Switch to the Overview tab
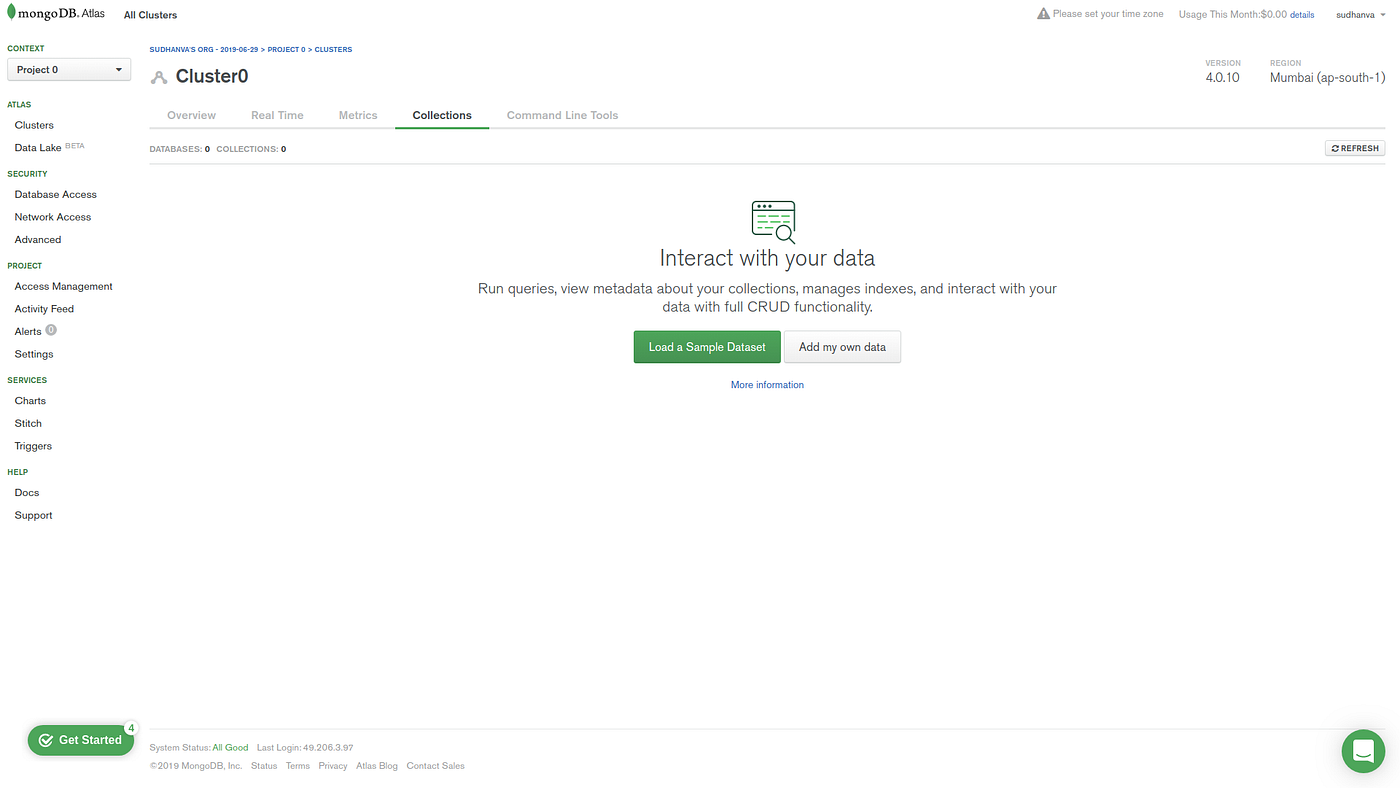Screen dimensions: 1400x788 tap(191, 114)
